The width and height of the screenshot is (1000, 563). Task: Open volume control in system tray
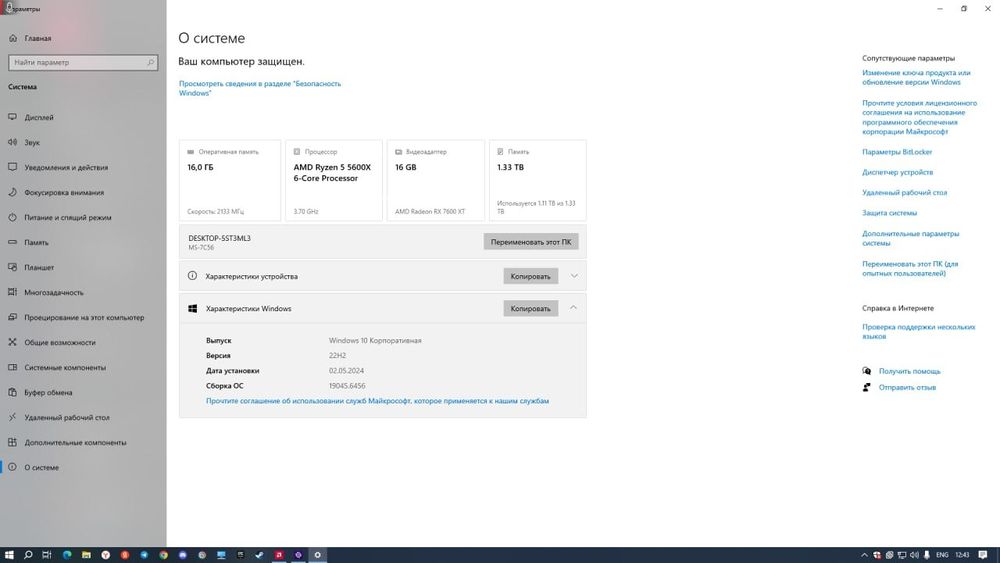coord(914,555)
